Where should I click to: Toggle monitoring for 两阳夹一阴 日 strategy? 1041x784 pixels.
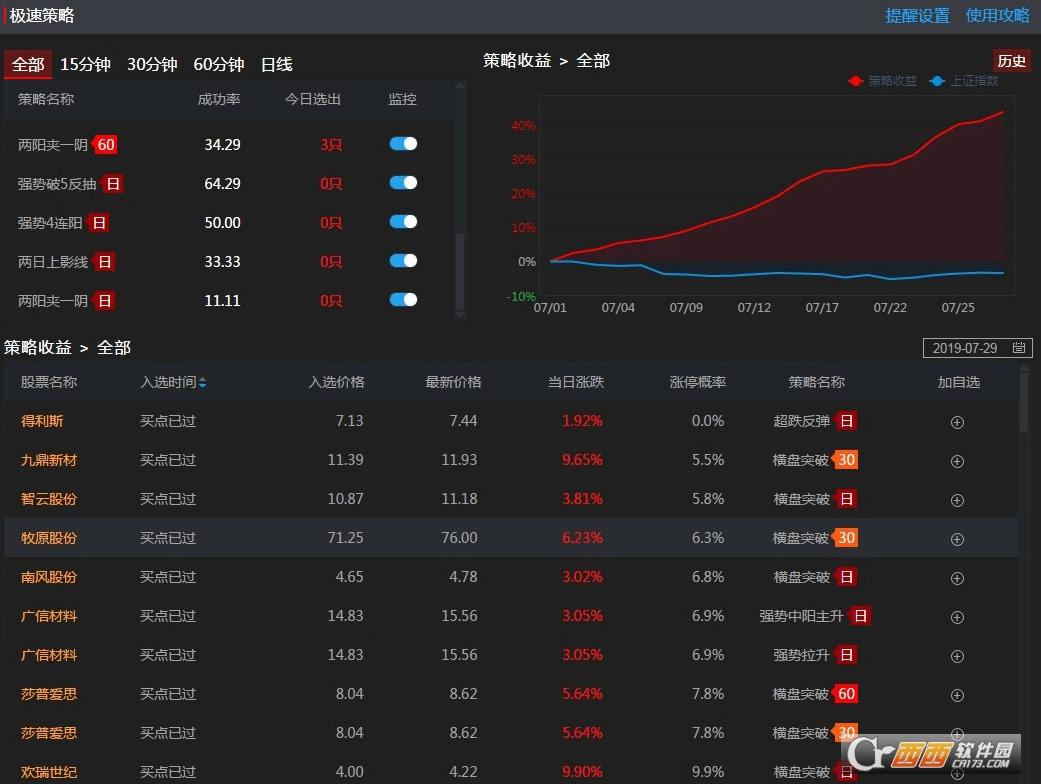(x=403, y=300)
